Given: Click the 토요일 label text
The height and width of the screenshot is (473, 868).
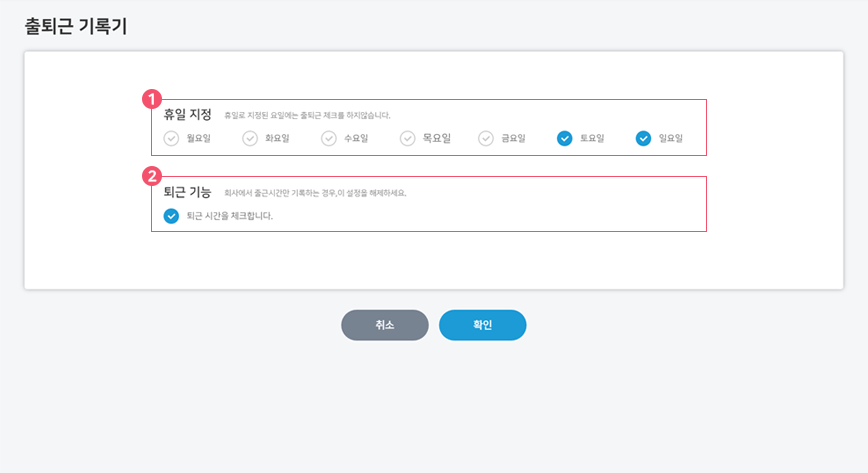Looking at the screenshot, I should (592, 138).
